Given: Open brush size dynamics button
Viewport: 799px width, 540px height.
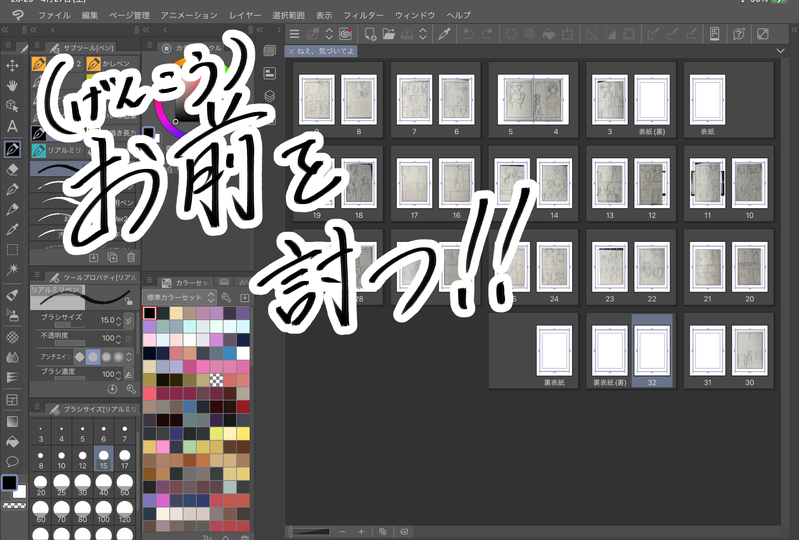Looking at the screenshot, I should pos(129,321).
